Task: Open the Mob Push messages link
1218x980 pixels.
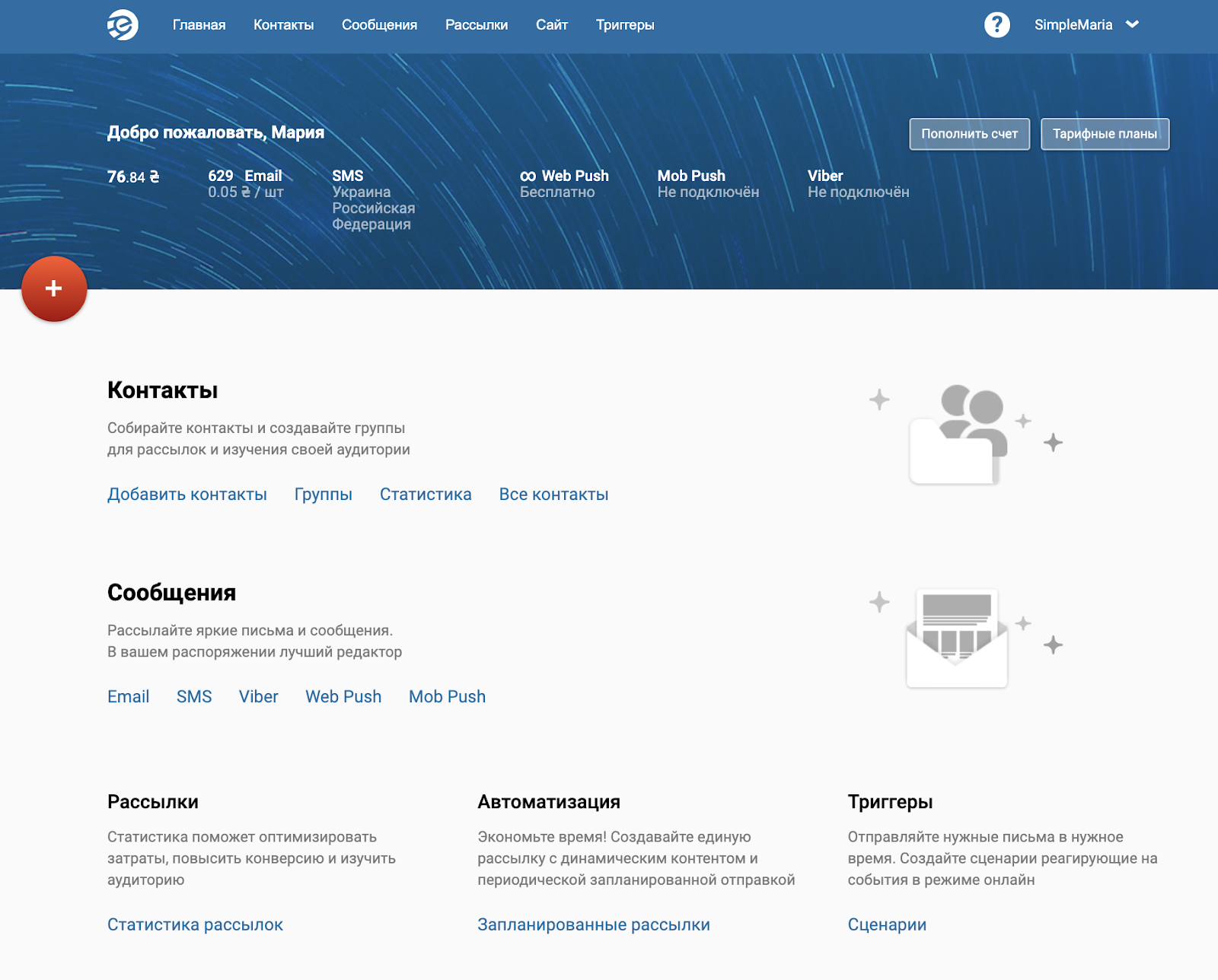Action: pos(447,697)
